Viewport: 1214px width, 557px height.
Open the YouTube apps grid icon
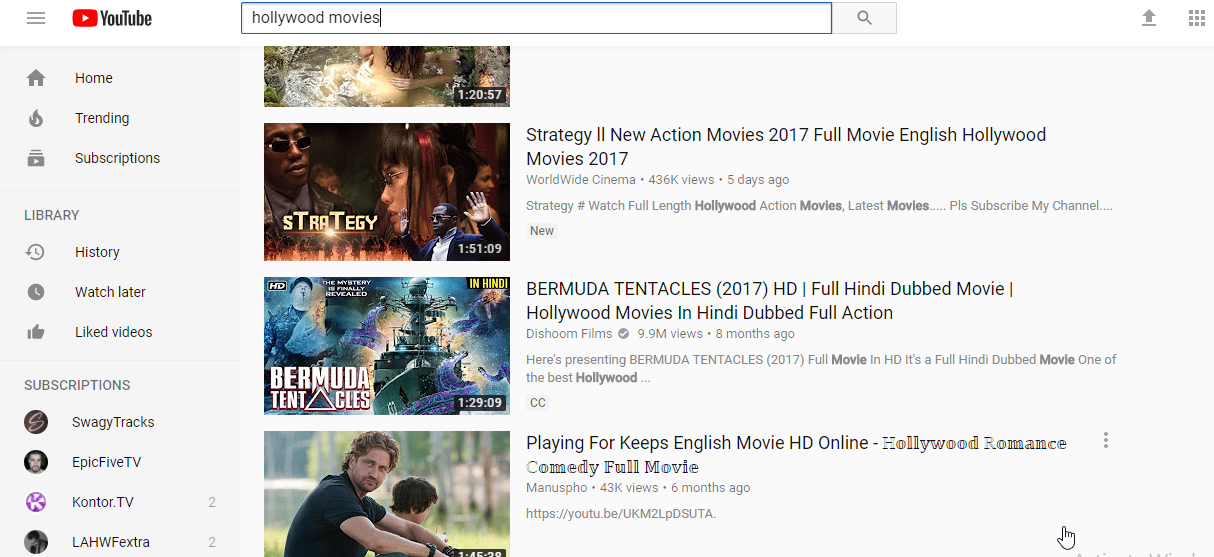(x=1197, y=18)
